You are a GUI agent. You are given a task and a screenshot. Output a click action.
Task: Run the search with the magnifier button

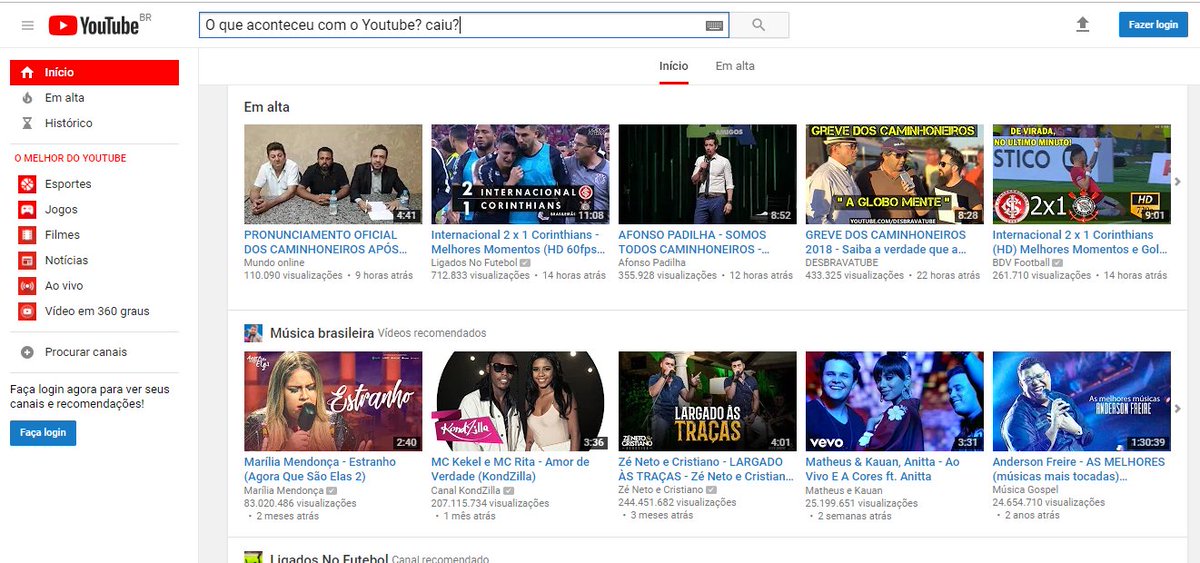[759, 25]
